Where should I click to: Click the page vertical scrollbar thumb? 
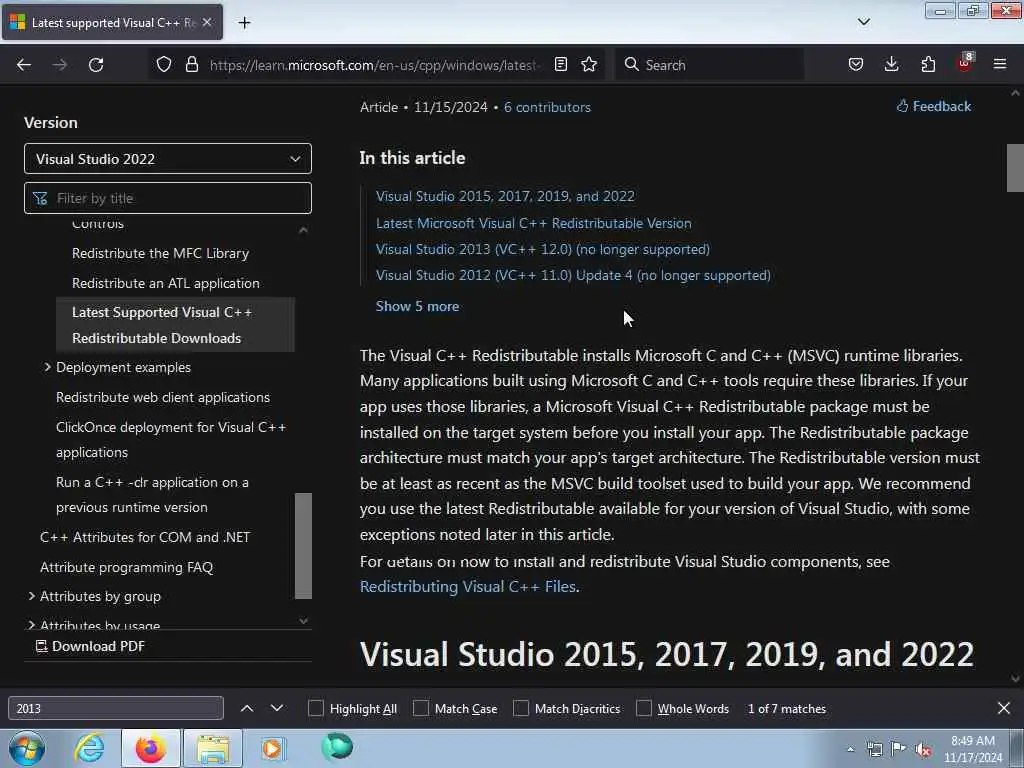[x=1015, y=167]
